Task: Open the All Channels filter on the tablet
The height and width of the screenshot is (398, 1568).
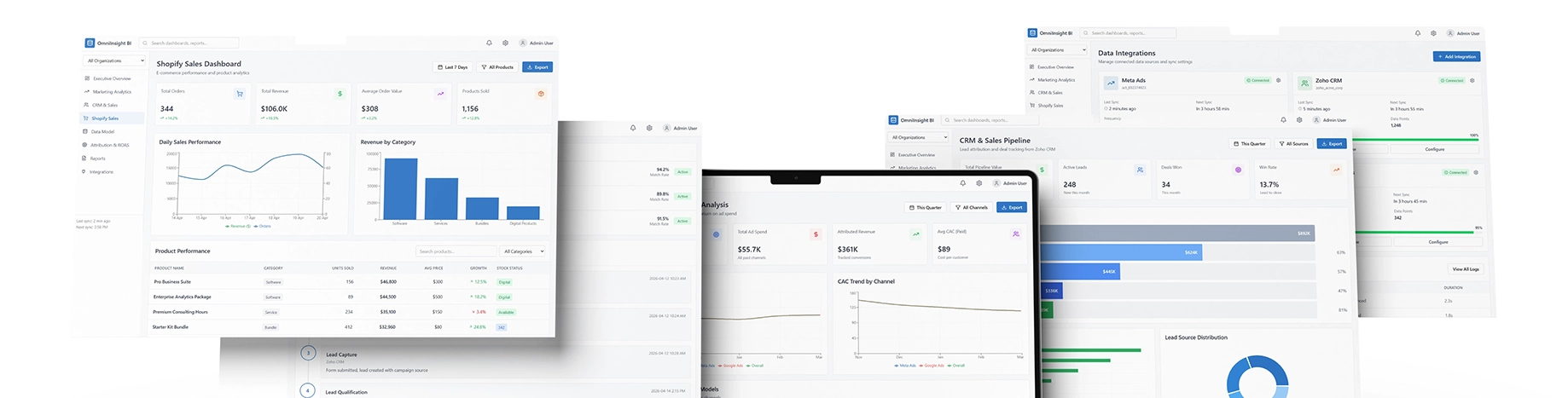Action: click(x=972, y=207)
